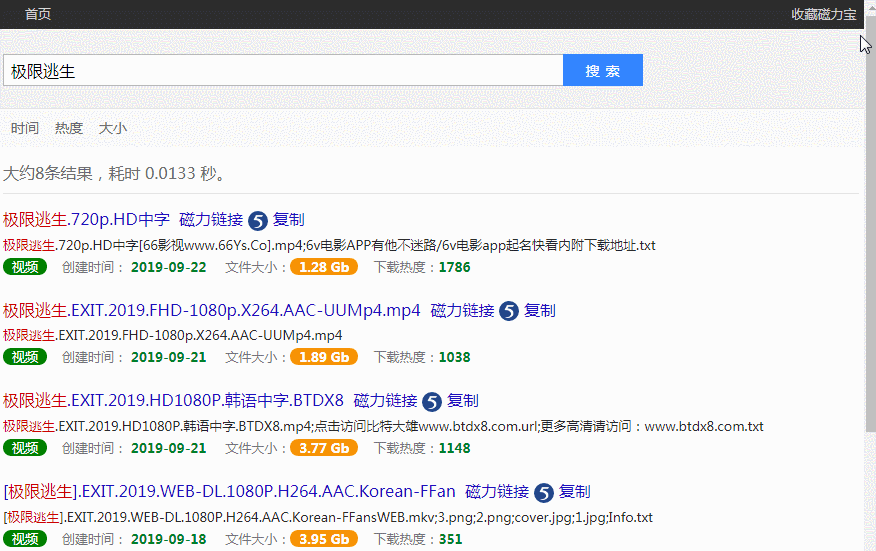Click the 视频 badge under the Korean-FFan result

tap(25, 539)
